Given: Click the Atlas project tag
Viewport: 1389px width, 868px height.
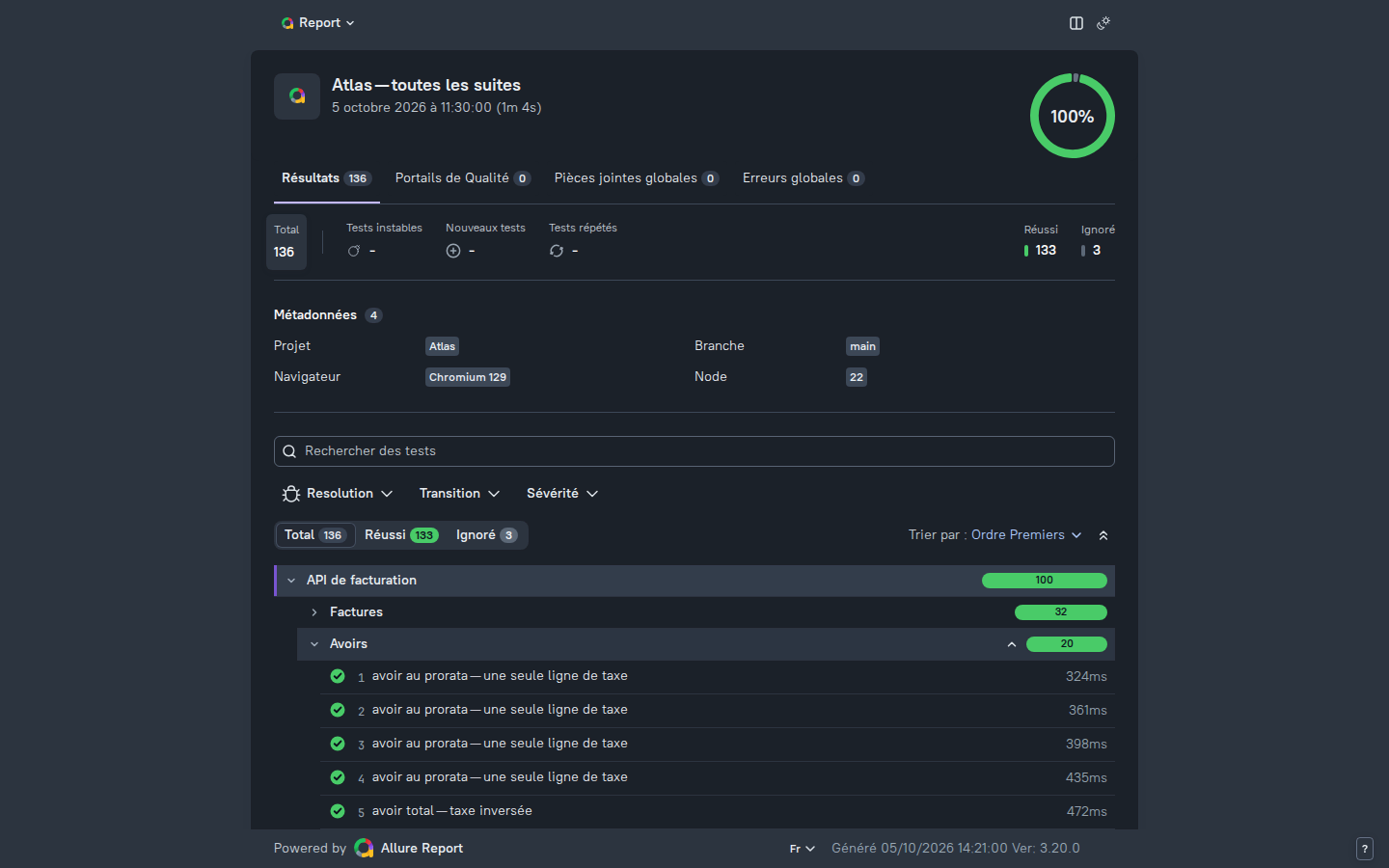Looking at the screenshot, I should click(x=442, y=346).
